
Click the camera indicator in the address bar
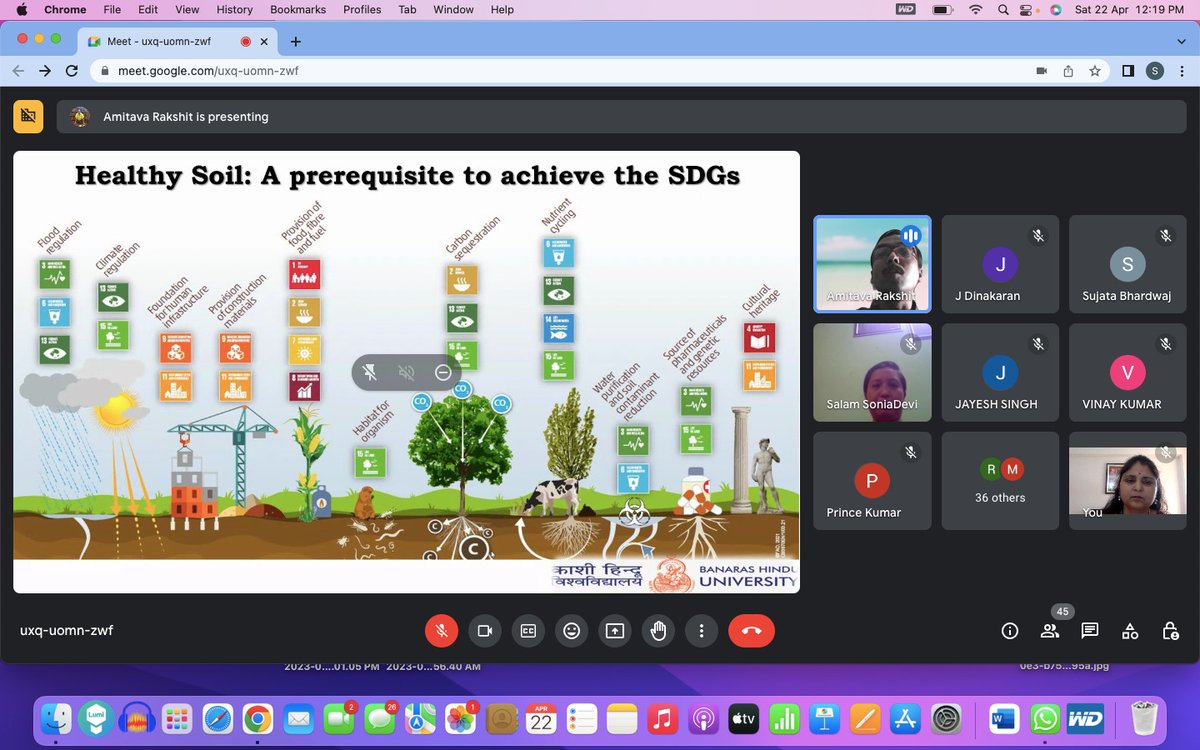pyautogui.click(x=1041, y=71)
